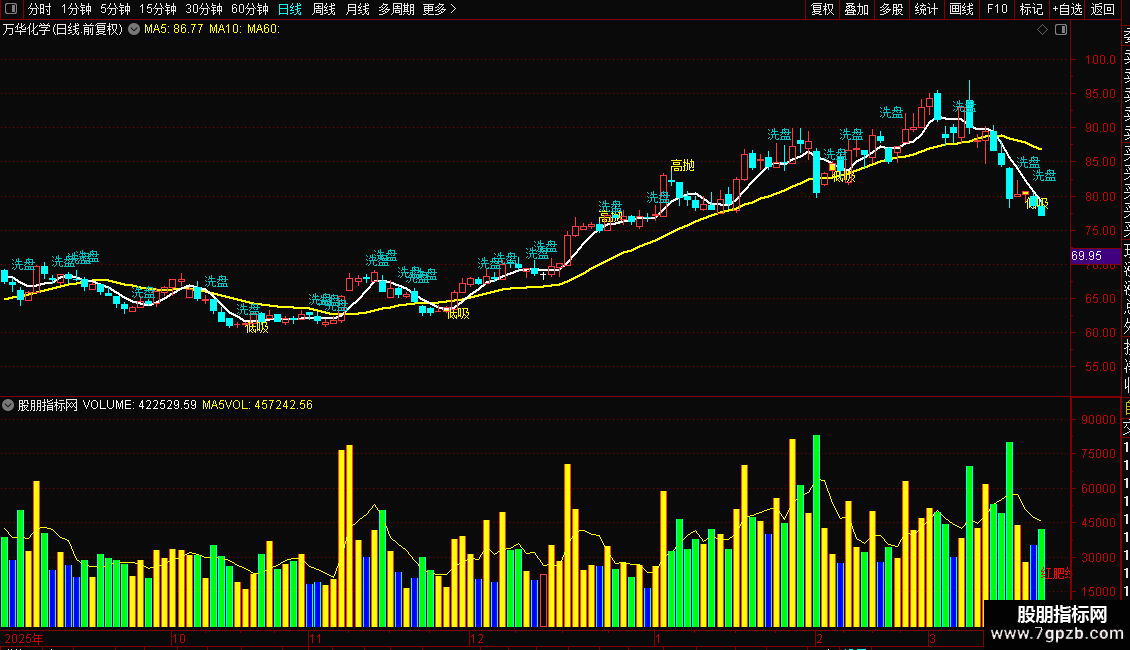
Task: Click the MA10 moving average label
Action: click(225, 30)
